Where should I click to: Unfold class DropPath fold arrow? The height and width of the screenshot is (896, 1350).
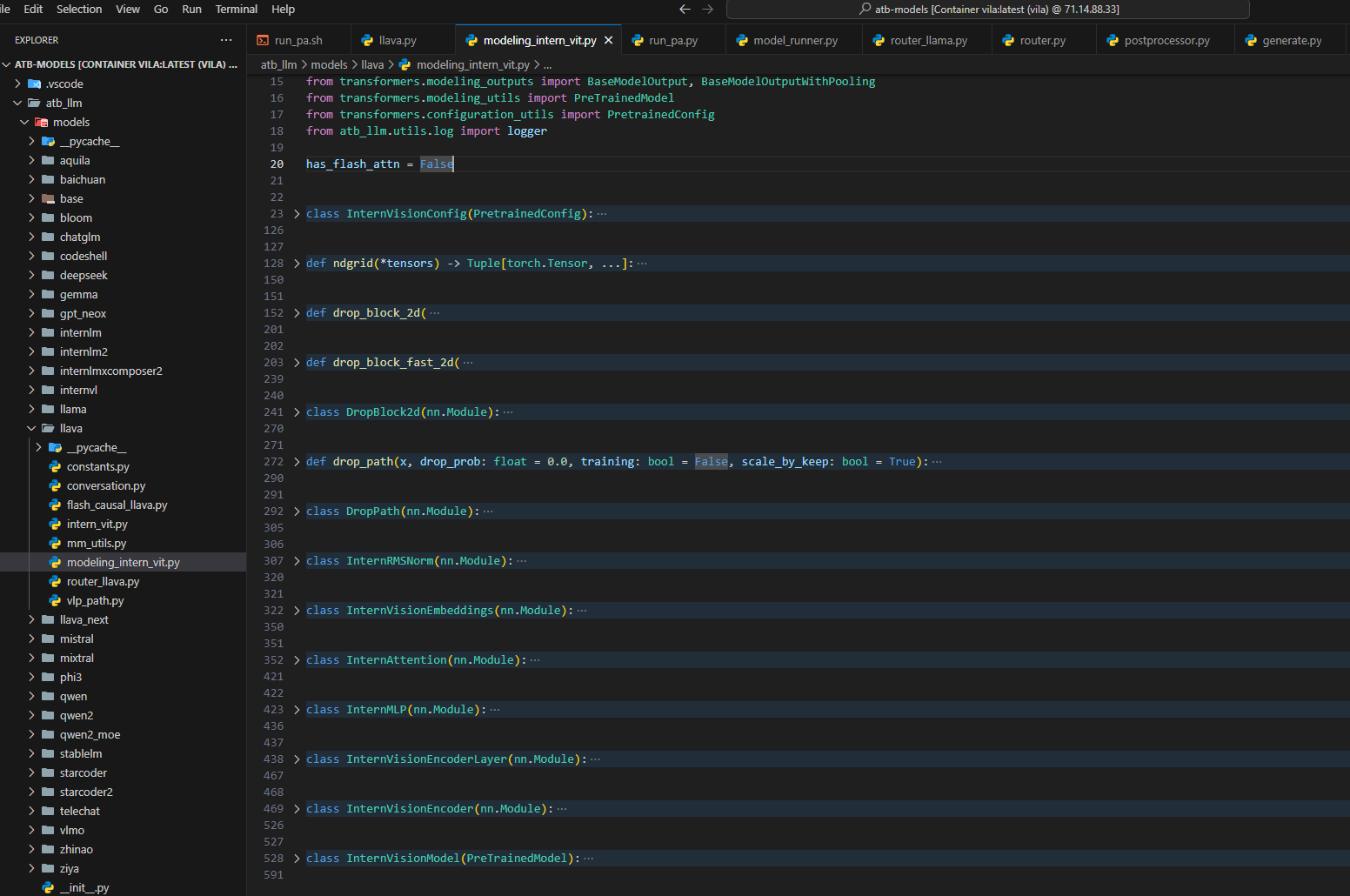click(x=297, y=511)
